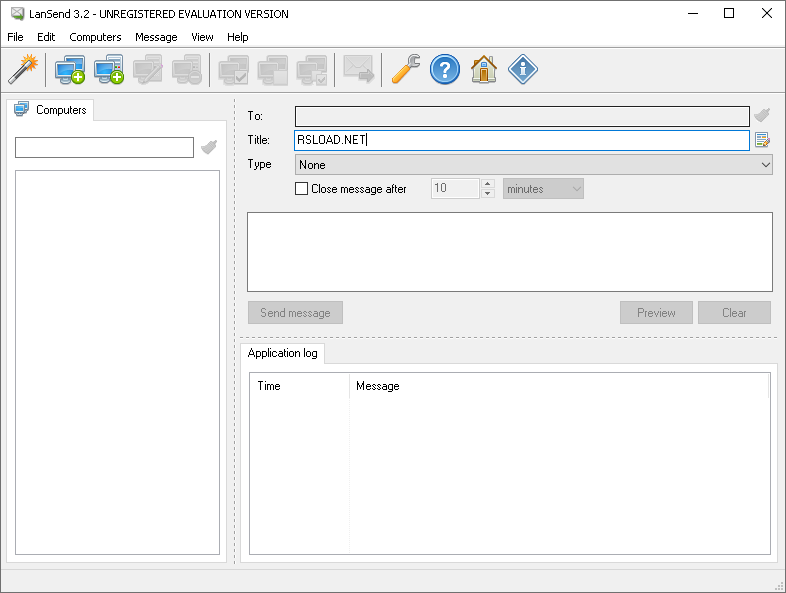The height and width of the screenshot is (593, 786).
Task: Open settings with the wrench icon
Action: [405, 69]
